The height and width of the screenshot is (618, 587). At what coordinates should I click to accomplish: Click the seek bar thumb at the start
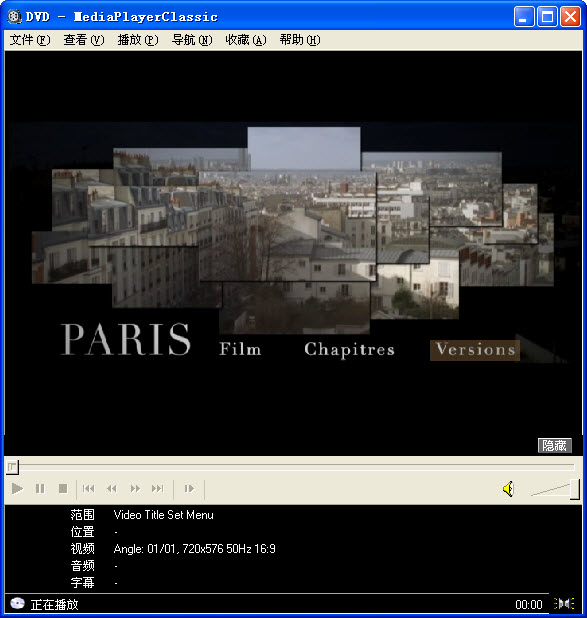pyautogui.click(x=12, y=467)
